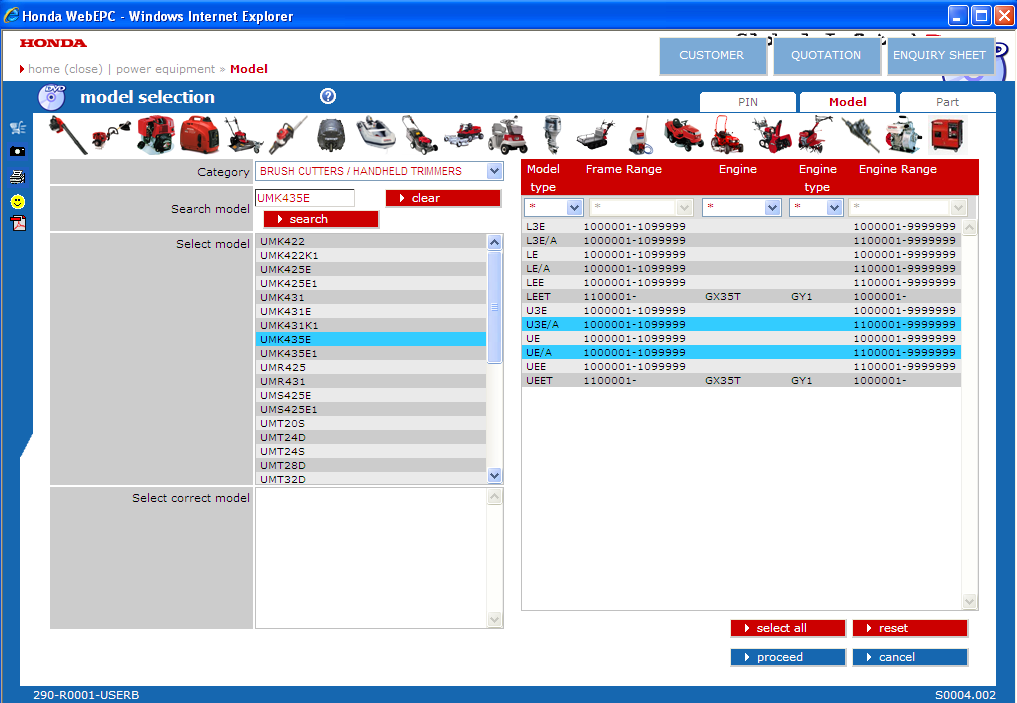Choose the water pump category icon
1017x703 pixels.
point(903,135)
